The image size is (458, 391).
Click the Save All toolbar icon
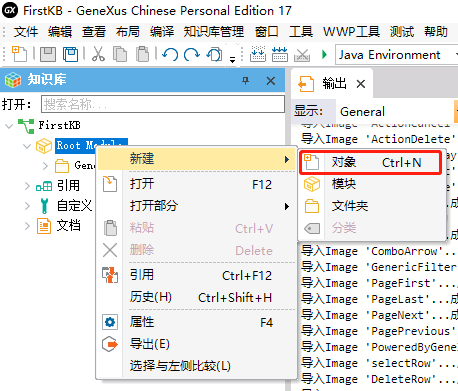point(70,54)
